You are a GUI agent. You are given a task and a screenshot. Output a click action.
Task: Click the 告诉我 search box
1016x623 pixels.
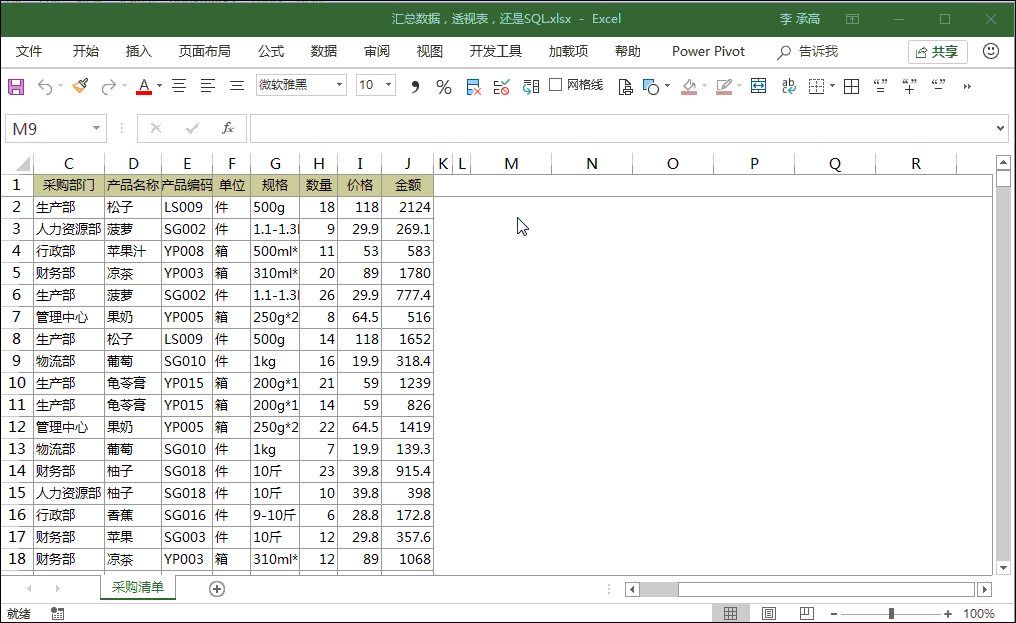808,51
